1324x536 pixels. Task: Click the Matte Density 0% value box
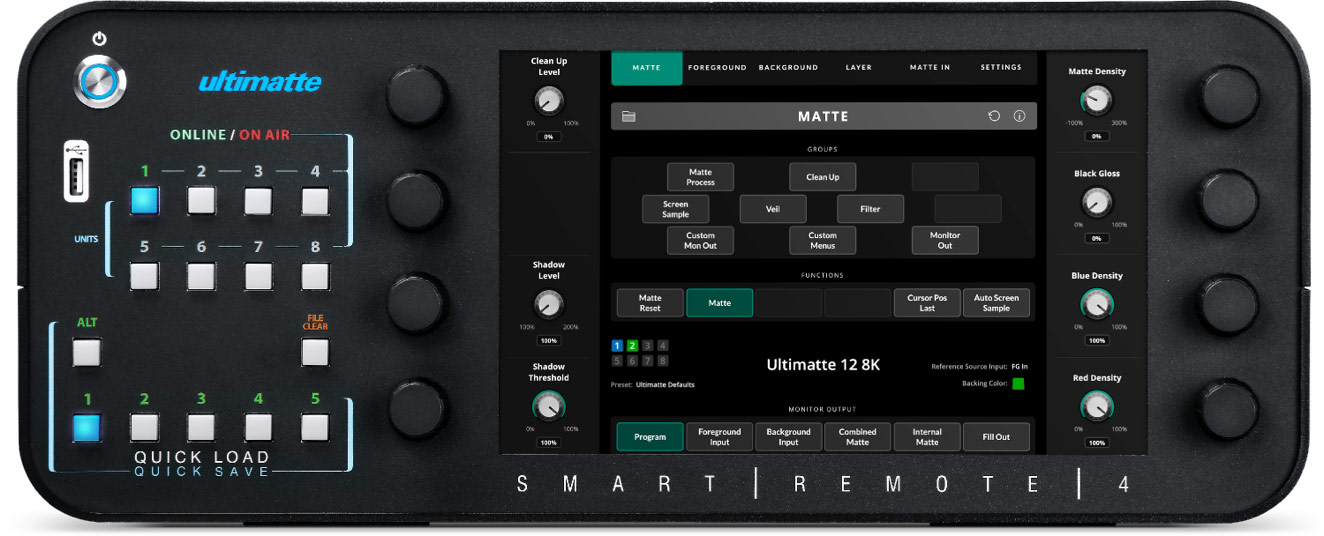point(1097,136)
